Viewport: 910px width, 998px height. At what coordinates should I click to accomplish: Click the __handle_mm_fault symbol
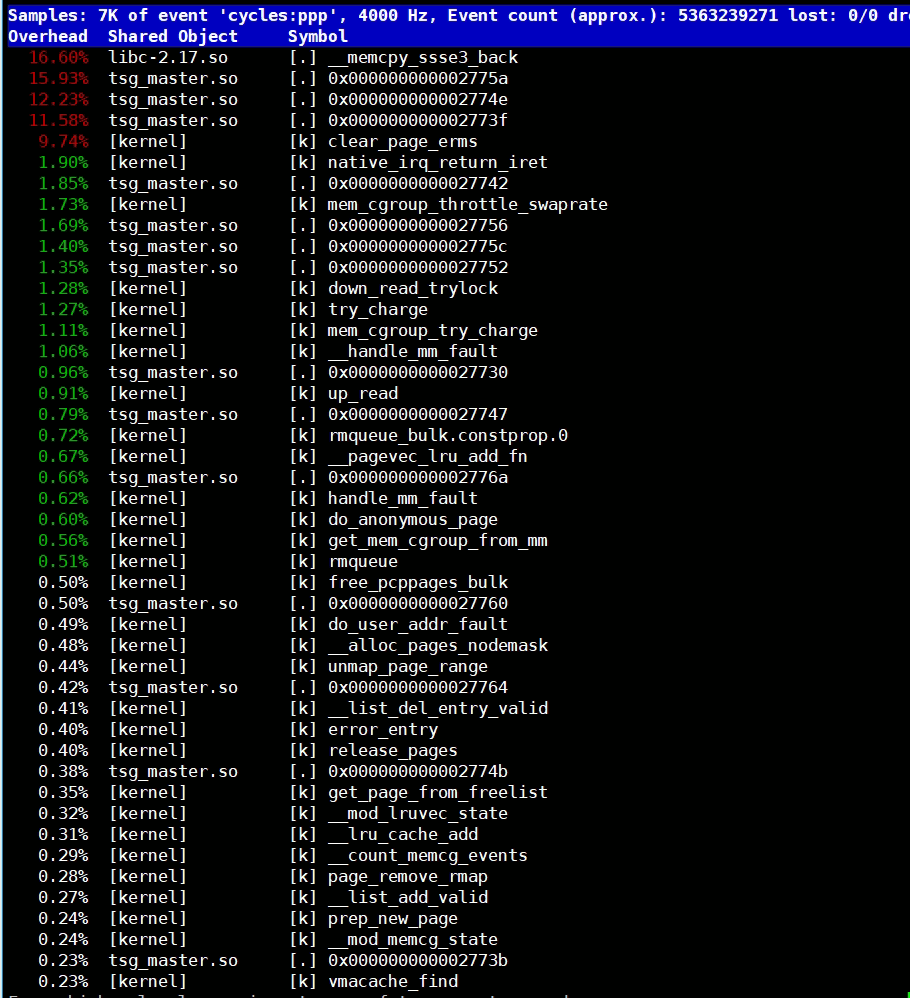point(412,351)
